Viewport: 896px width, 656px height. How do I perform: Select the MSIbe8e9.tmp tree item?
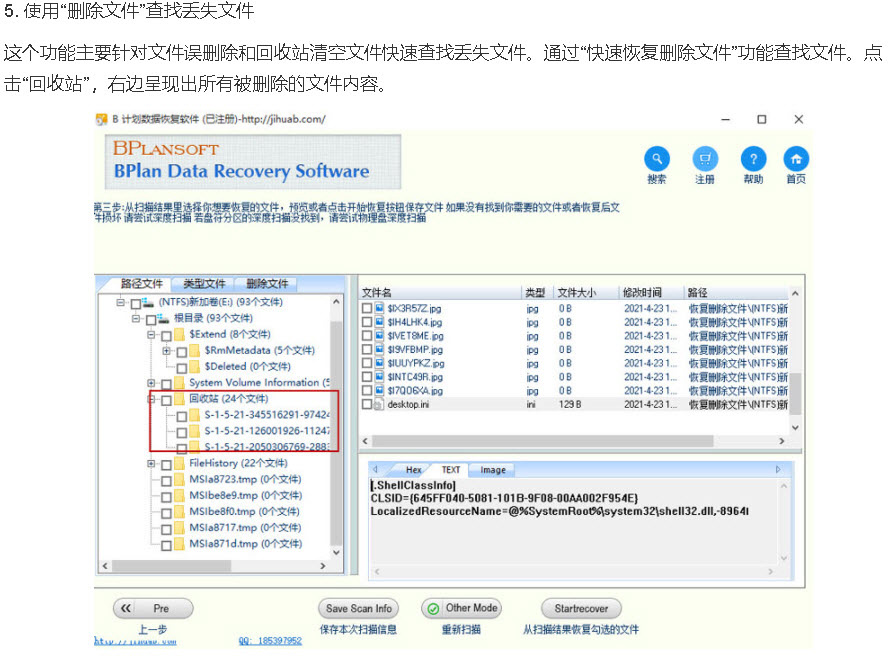[245, 495]
